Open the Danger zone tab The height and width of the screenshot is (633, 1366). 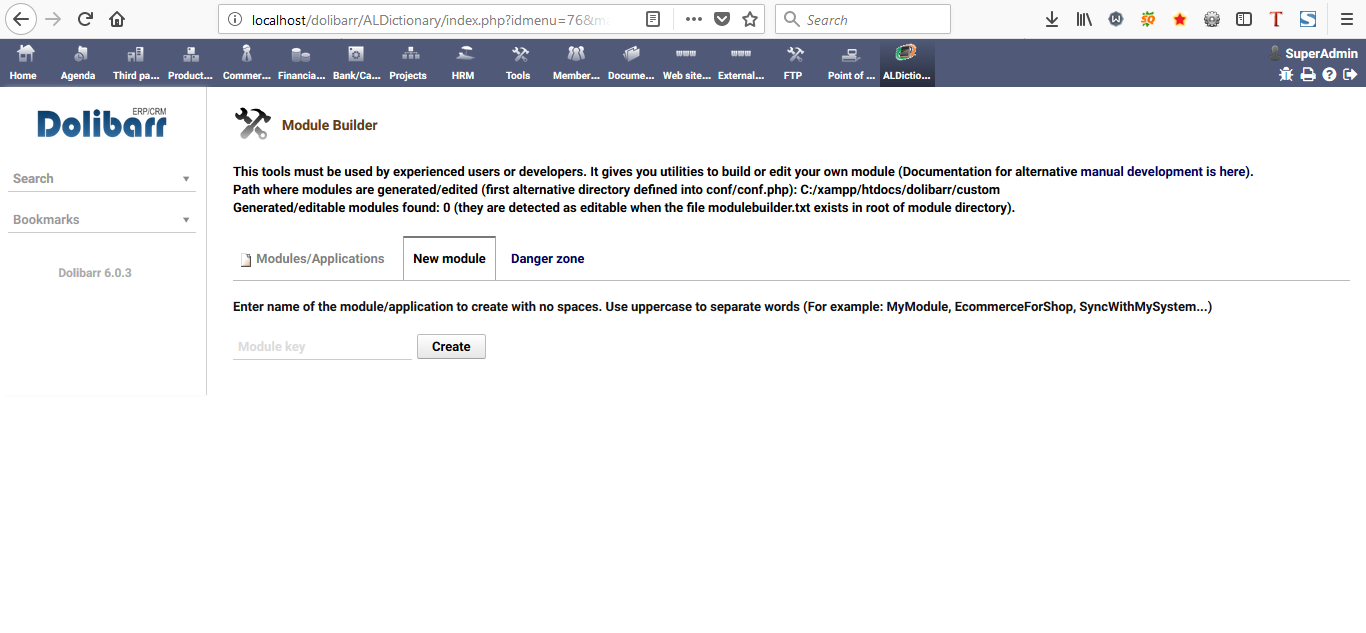coord(547,259)
